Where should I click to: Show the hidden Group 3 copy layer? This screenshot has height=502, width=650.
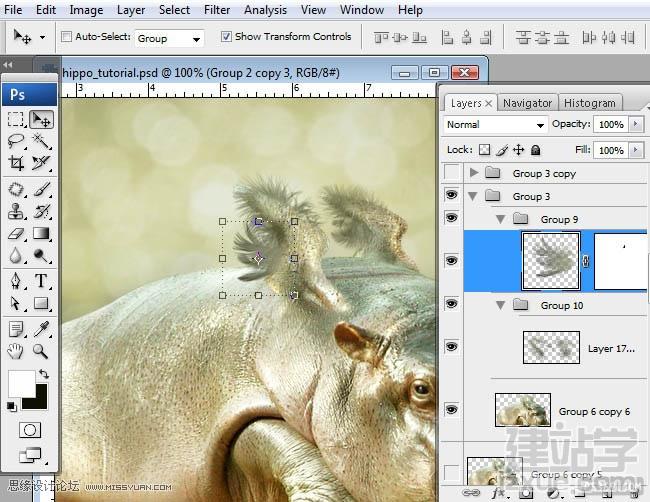tap(451, 172)
